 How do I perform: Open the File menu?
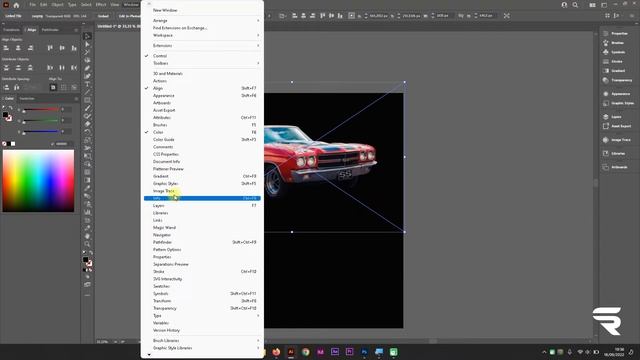(x=32, y=5)
